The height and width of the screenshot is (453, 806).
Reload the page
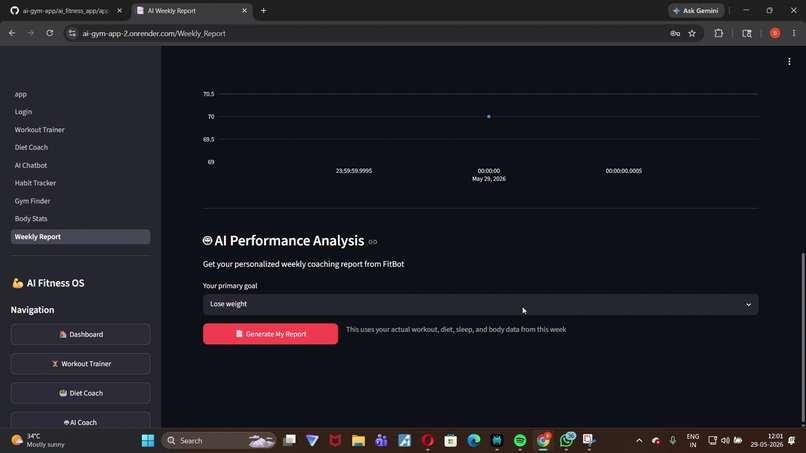coord(49,33)
